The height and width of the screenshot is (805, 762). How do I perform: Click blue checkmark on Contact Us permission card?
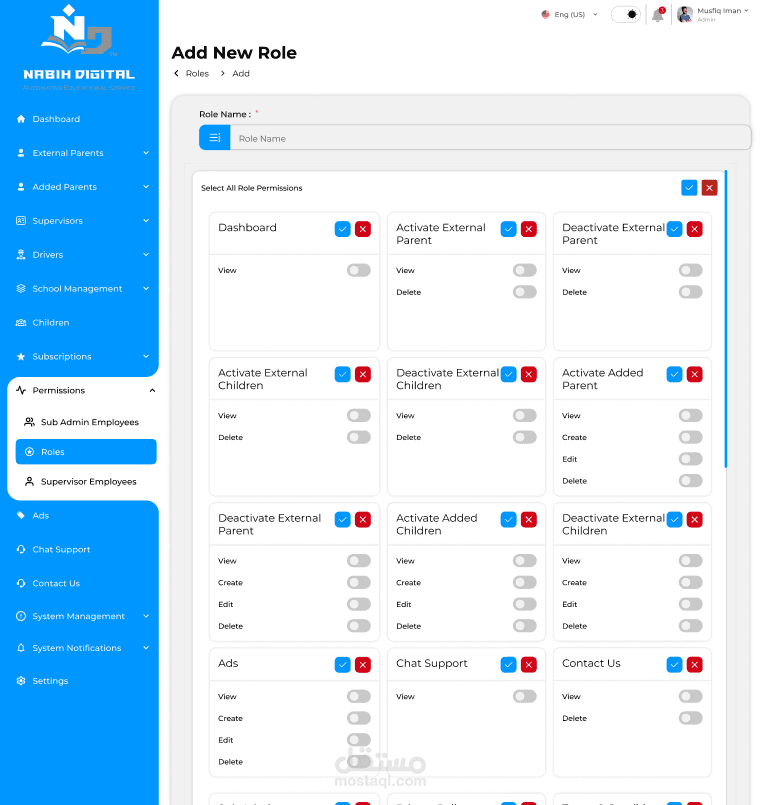click(674, 665)
